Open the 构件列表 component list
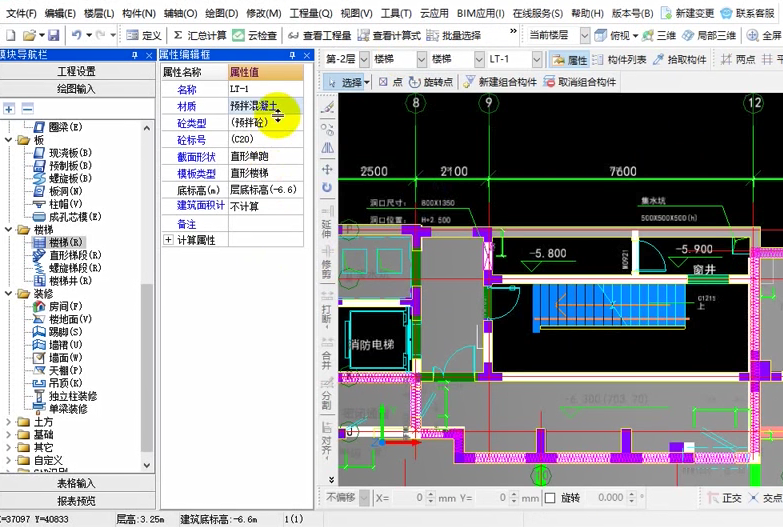 (619, 60)
